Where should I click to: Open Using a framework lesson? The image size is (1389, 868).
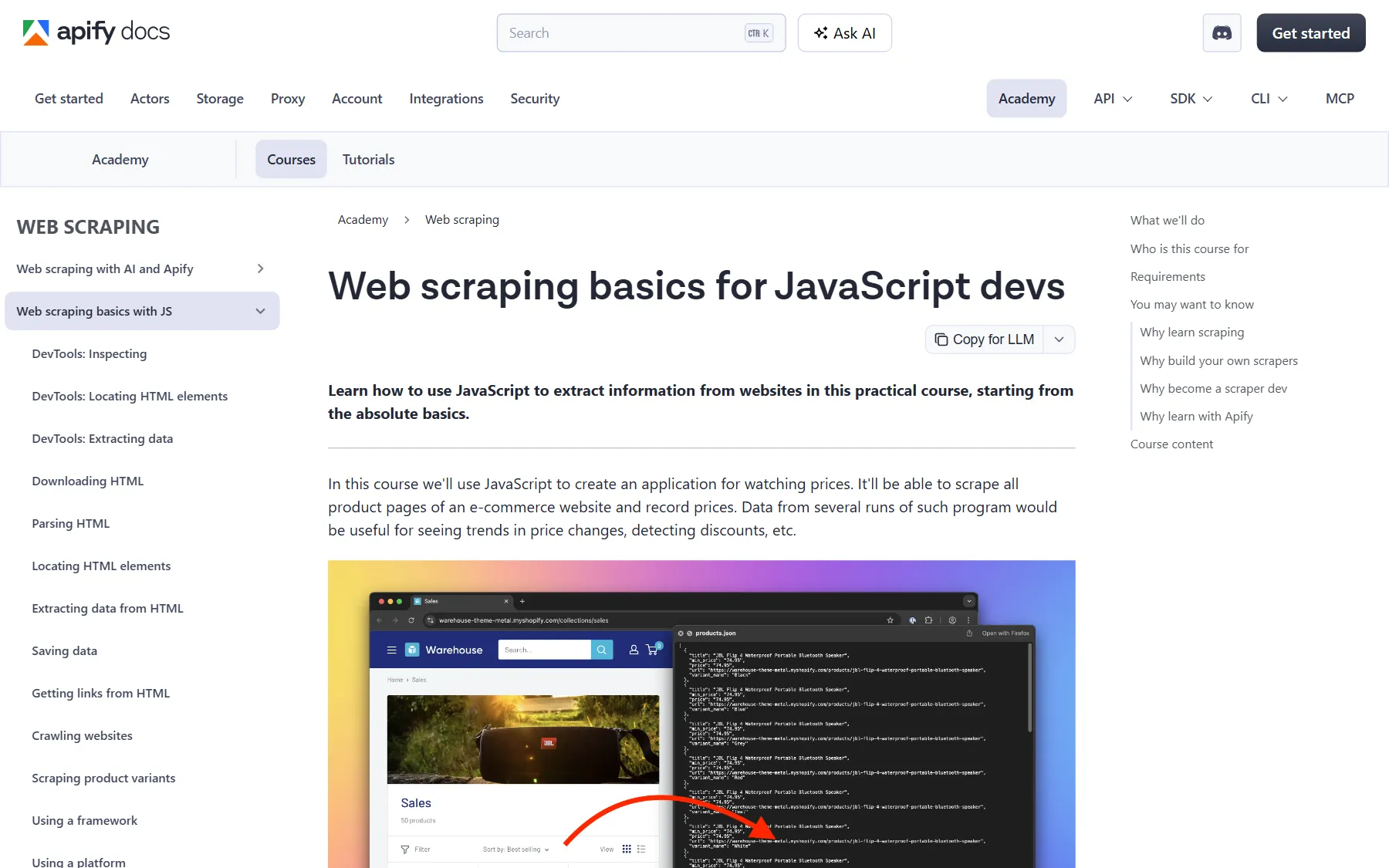(84, 820)
